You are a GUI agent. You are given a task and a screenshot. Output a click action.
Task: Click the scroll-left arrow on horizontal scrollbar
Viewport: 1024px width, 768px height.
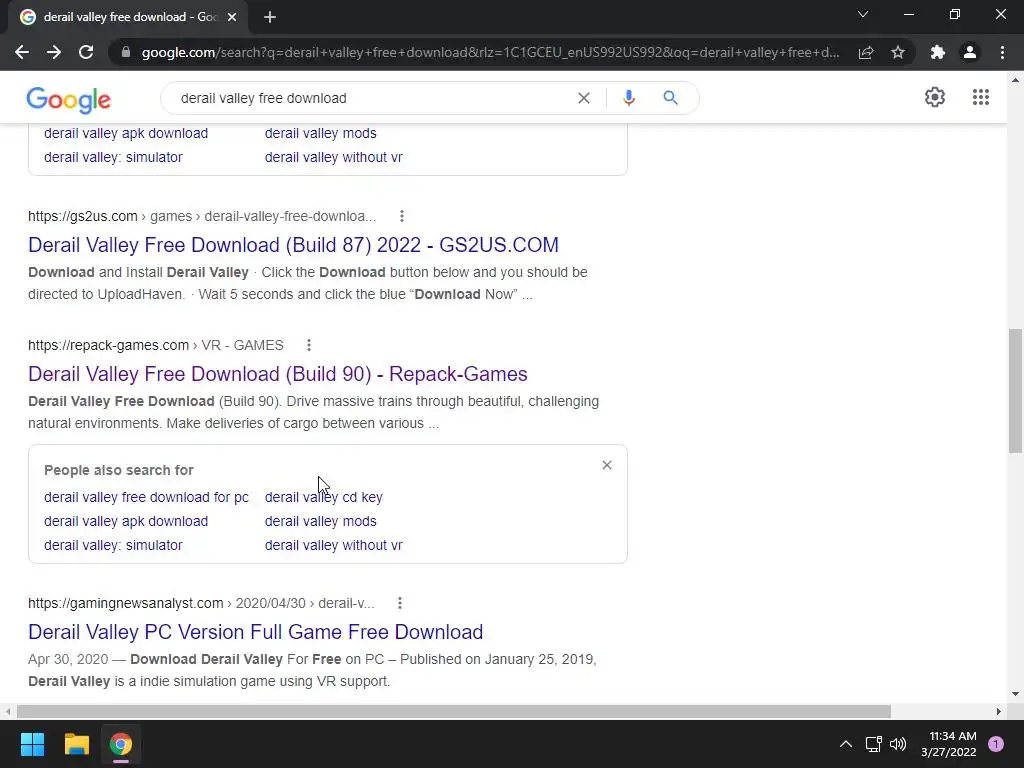(x=8, y=711)
